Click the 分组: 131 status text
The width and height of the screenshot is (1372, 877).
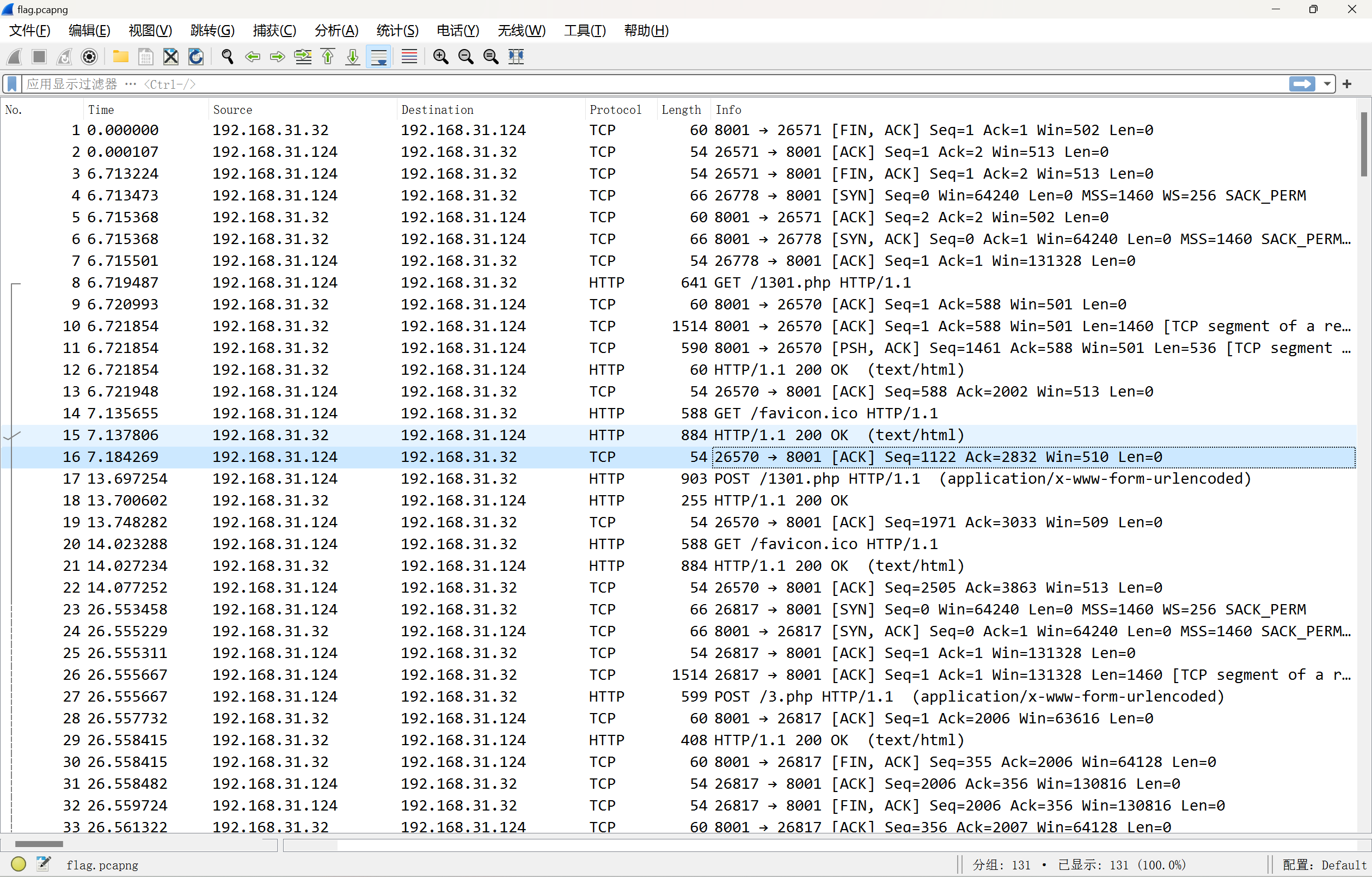[1001, 865]
